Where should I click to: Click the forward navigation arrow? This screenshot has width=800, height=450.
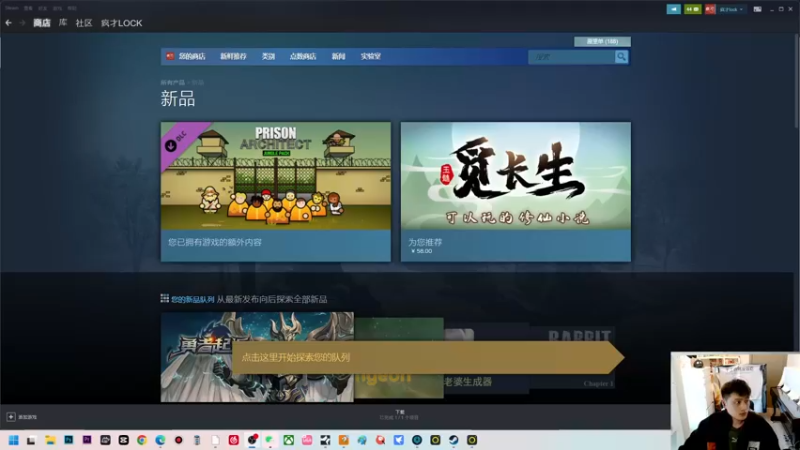pyautogui.click(x=22, y=23)
